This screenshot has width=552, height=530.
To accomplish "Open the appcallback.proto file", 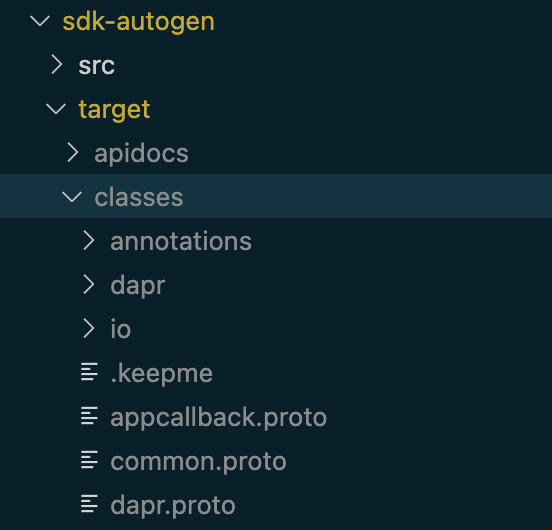I will click(219, 418).
